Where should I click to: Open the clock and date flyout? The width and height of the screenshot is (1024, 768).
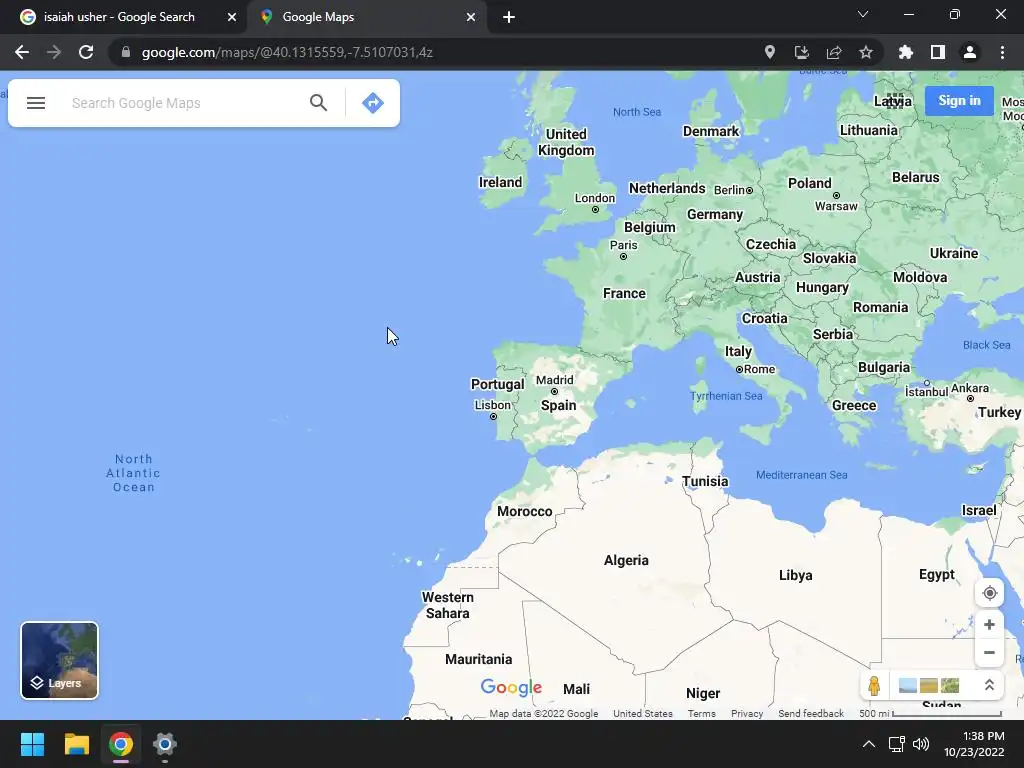[974, 744]
